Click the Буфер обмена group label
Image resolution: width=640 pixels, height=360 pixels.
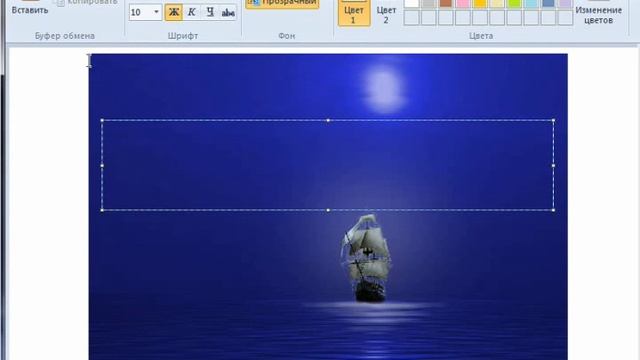pyautogui.click(x=64, y=36)
